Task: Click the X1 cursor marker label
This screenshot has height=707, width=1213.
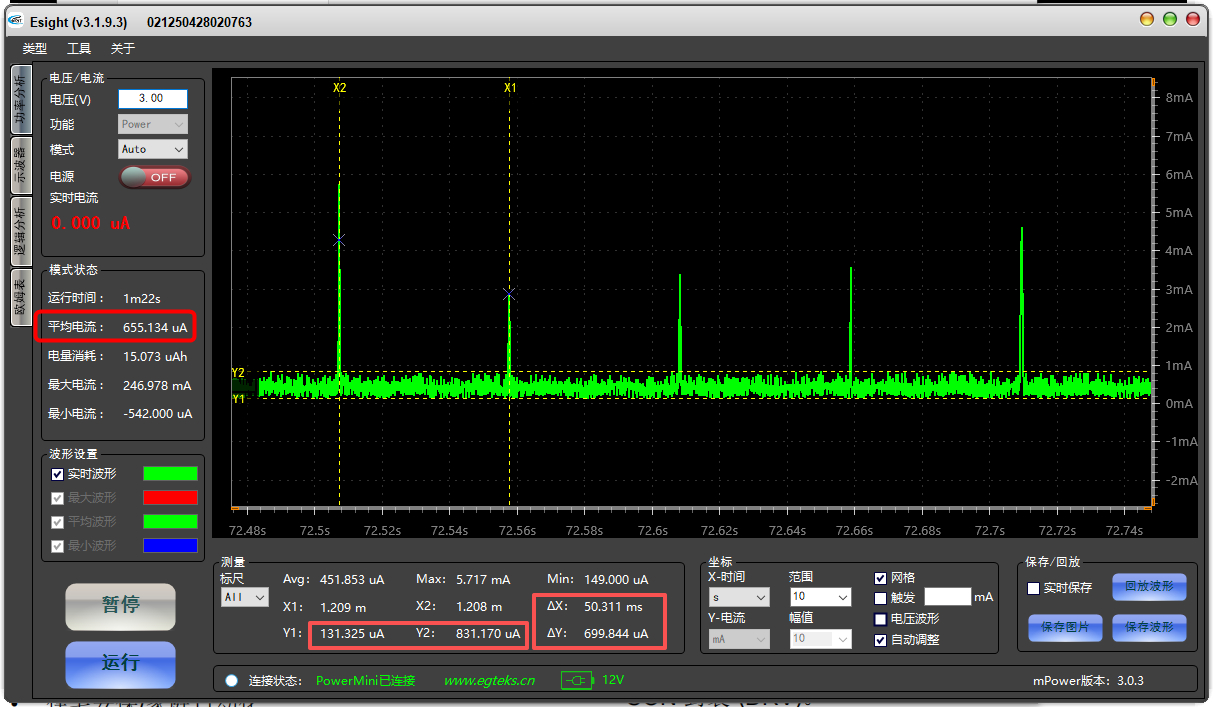Action: click(x=510, y=88)
